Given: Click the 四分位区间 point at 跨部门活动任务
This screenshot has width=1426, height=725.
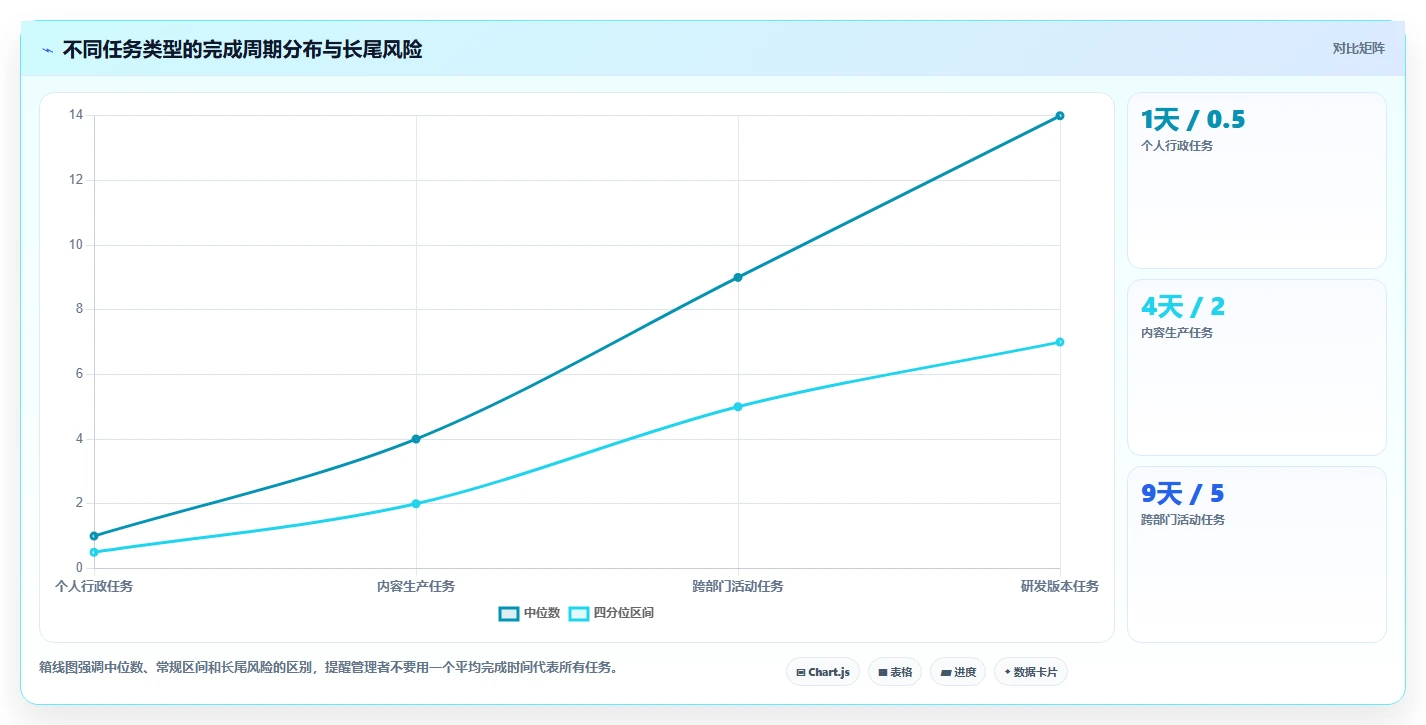Looking at the screenshot, I should click(x=738, y=407).
